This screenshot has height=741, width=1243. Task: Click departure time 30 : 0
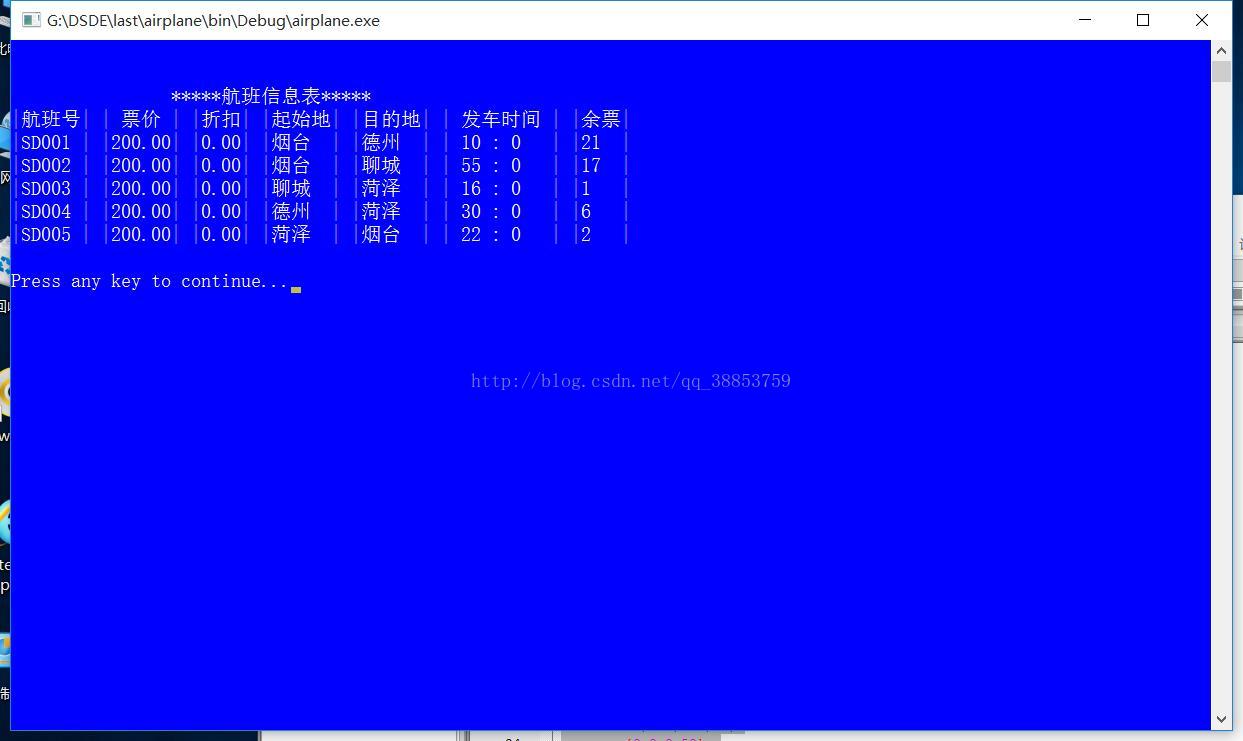pyautogui.click(x=491, y=211)
